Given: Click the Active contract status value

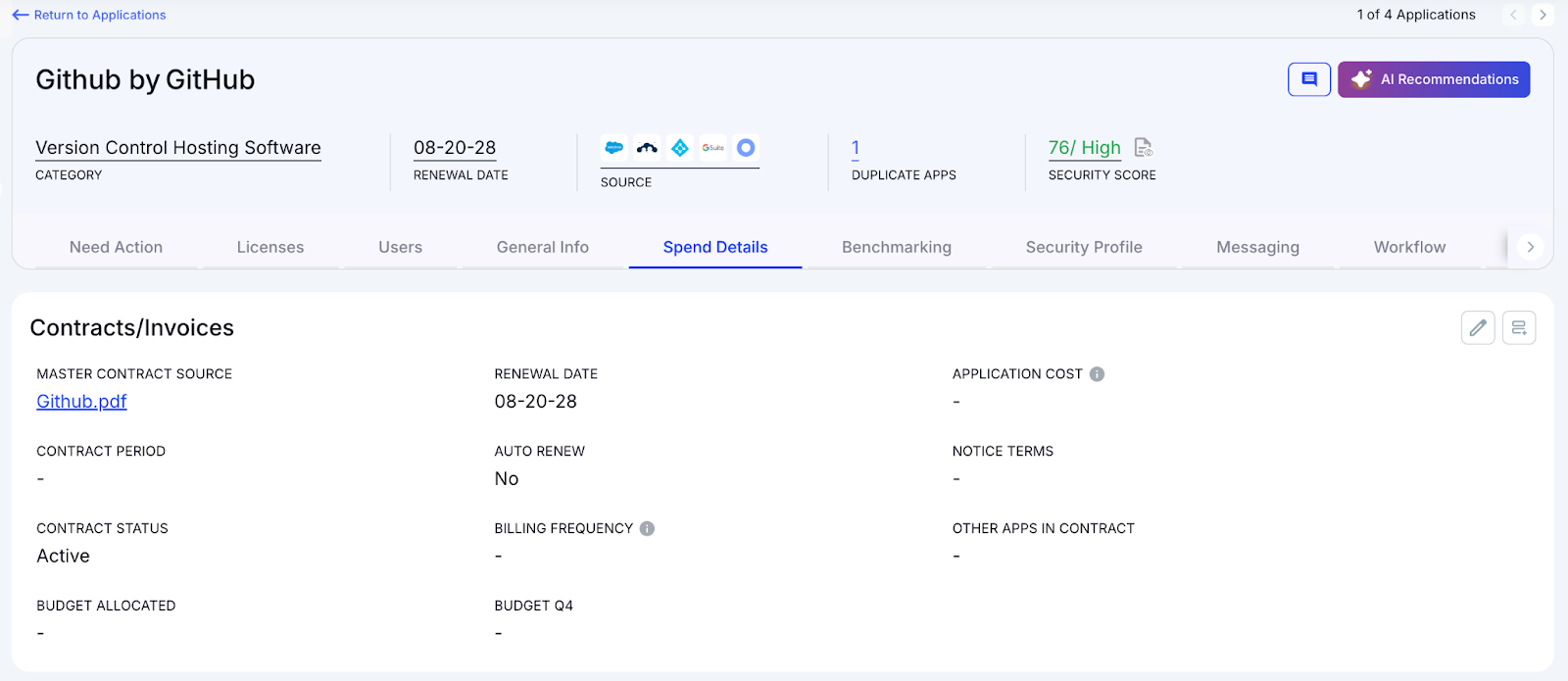Looking at the screenshot, I should [x=63, y=556].
